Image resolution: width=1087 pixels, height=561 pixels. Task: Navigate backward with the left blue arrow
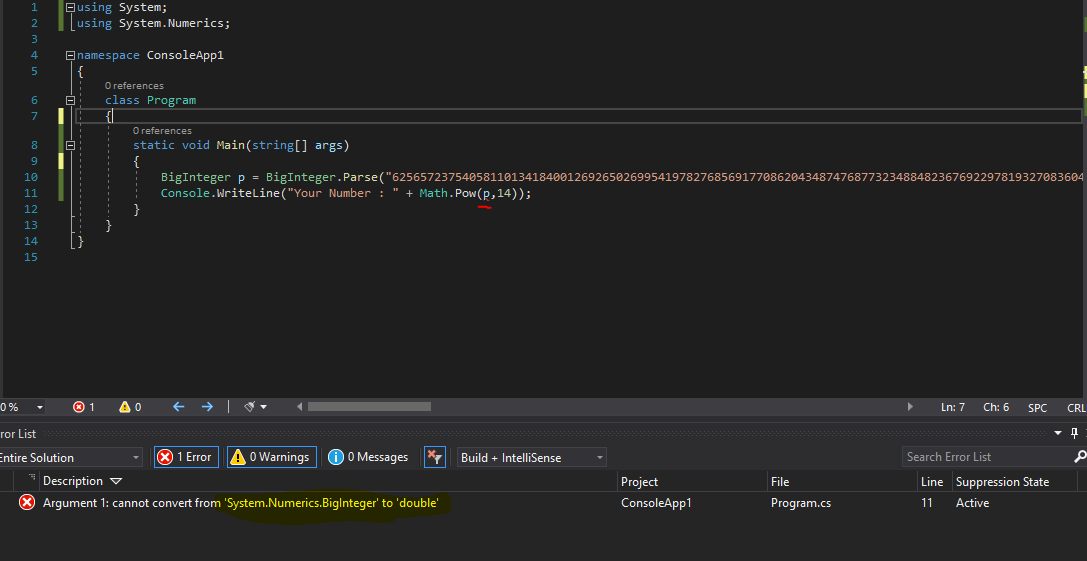click(x=178, y=407)
